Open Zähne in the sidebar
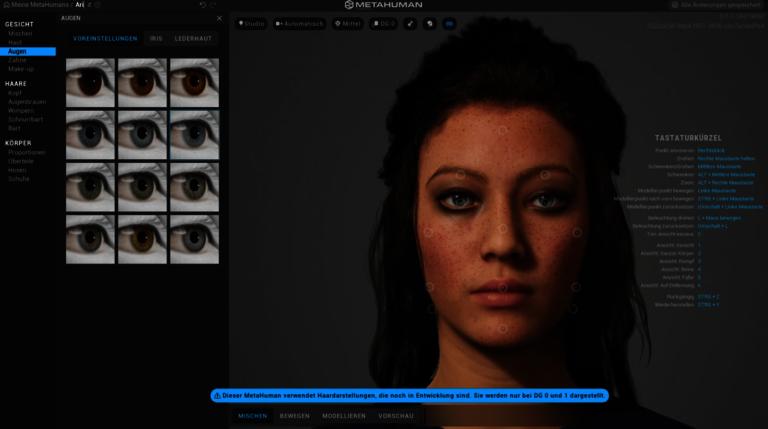The image size is (768, 429). coord(17,60)
